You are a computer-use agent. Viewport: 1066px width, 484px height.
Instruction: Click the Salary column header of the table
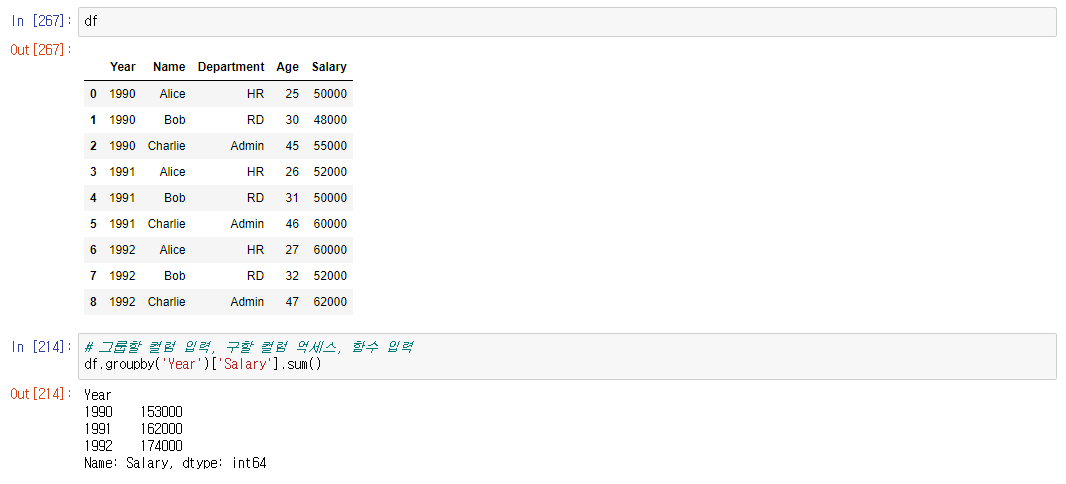tap(329, 67)
